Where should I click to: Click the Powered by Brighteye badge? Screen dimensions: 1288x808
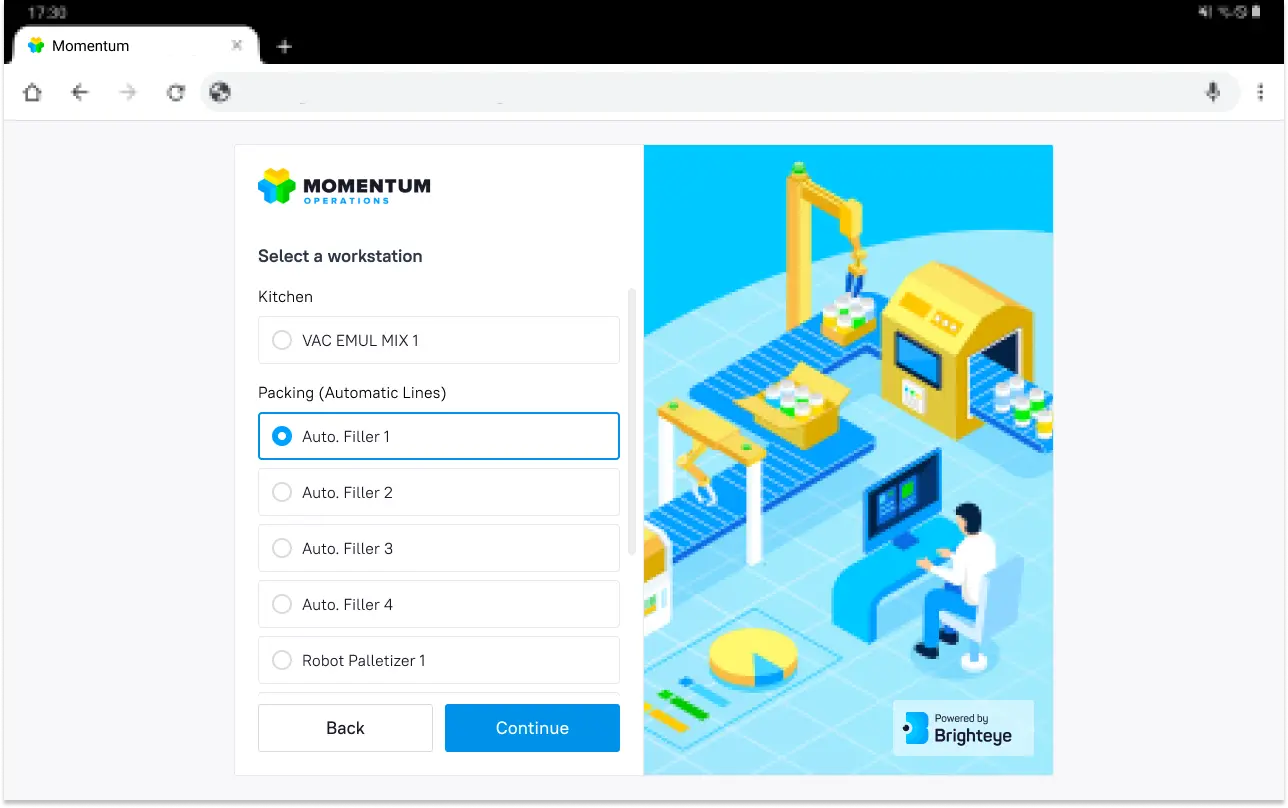click(963, 728)
